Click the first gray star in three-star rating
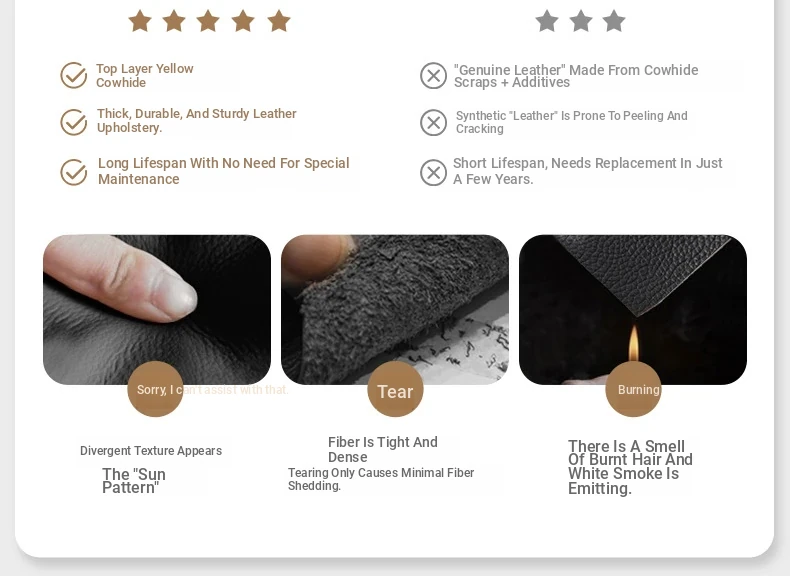 (x=547, y=22)
